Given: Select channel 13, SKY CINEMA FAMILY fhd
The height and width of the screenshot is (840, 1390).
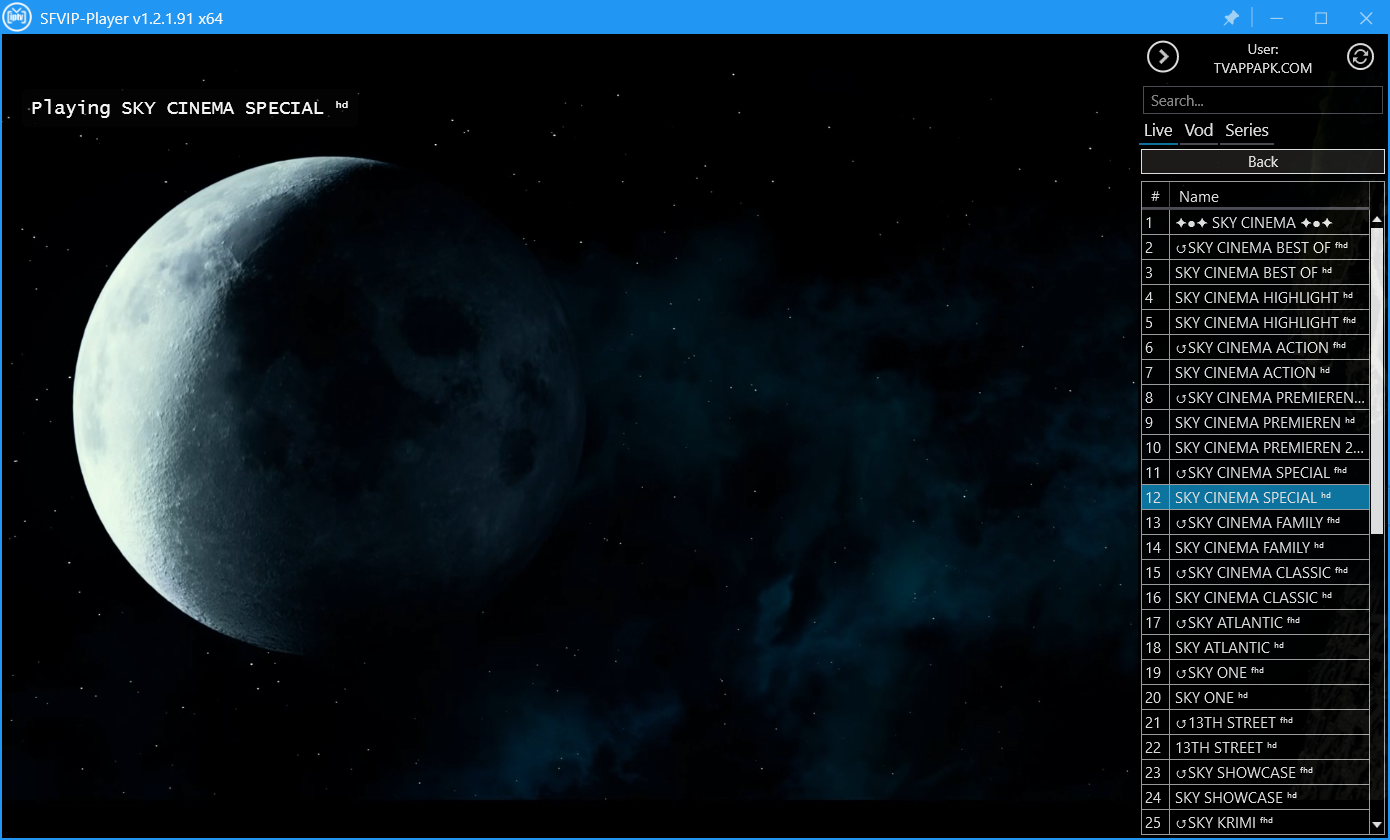Looking at the screenshot, I should [1256, 523].
